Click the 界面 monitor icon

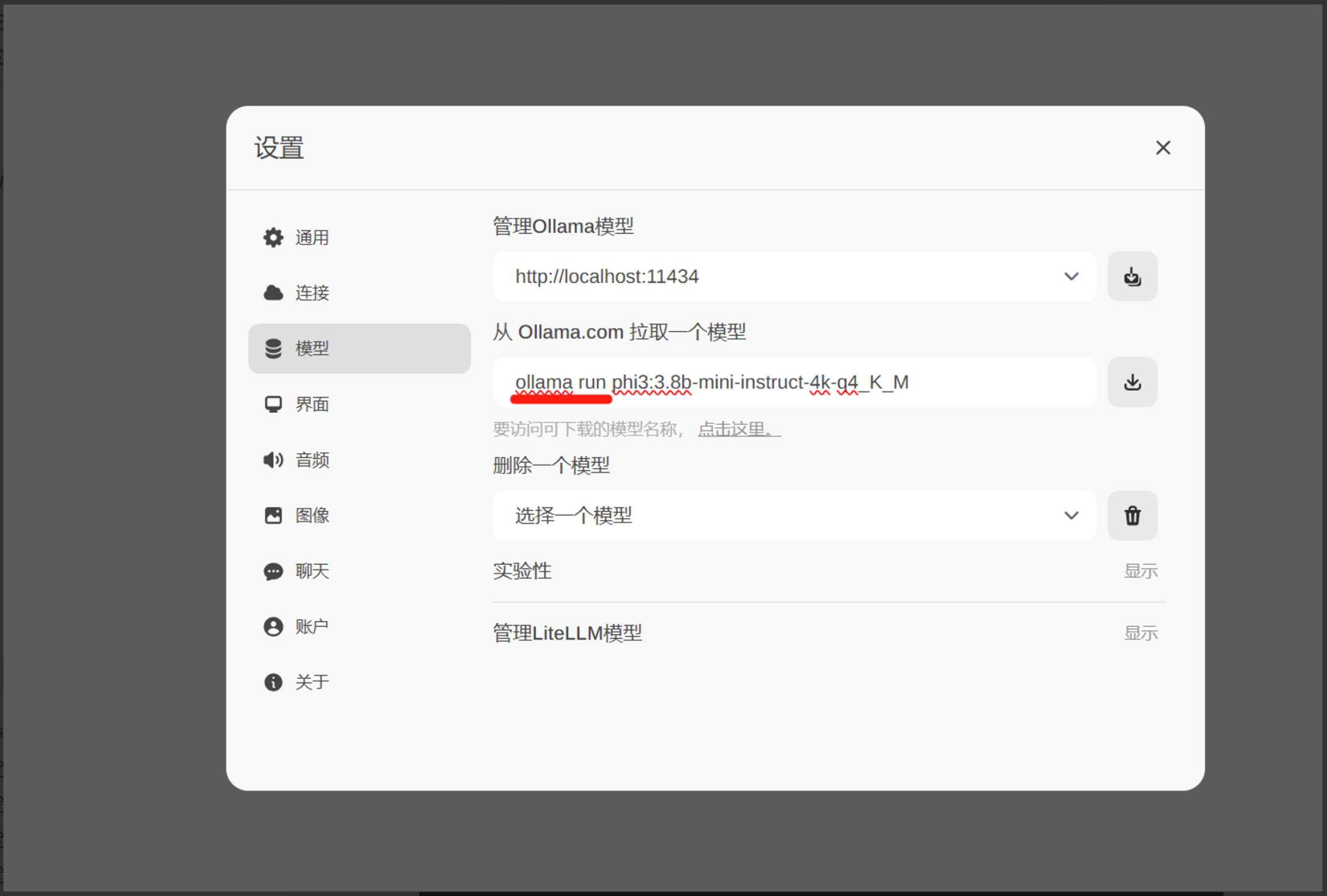[273, 404]
